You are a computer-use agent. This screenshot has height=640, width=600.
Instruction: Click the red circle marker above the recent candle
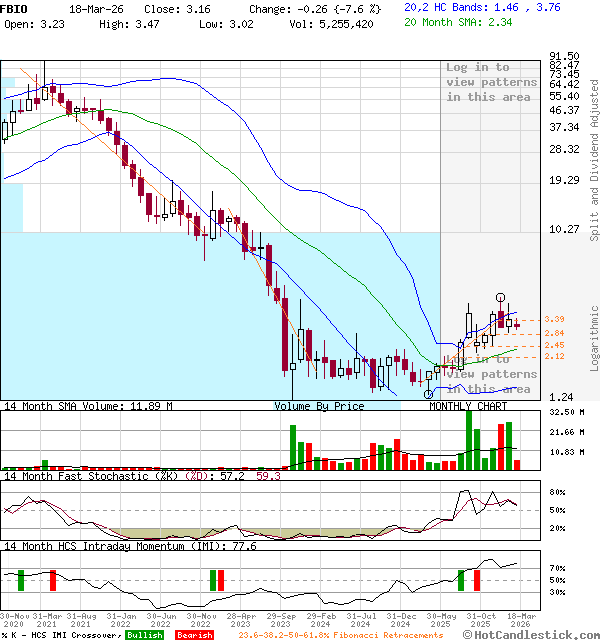click(500, 298)
